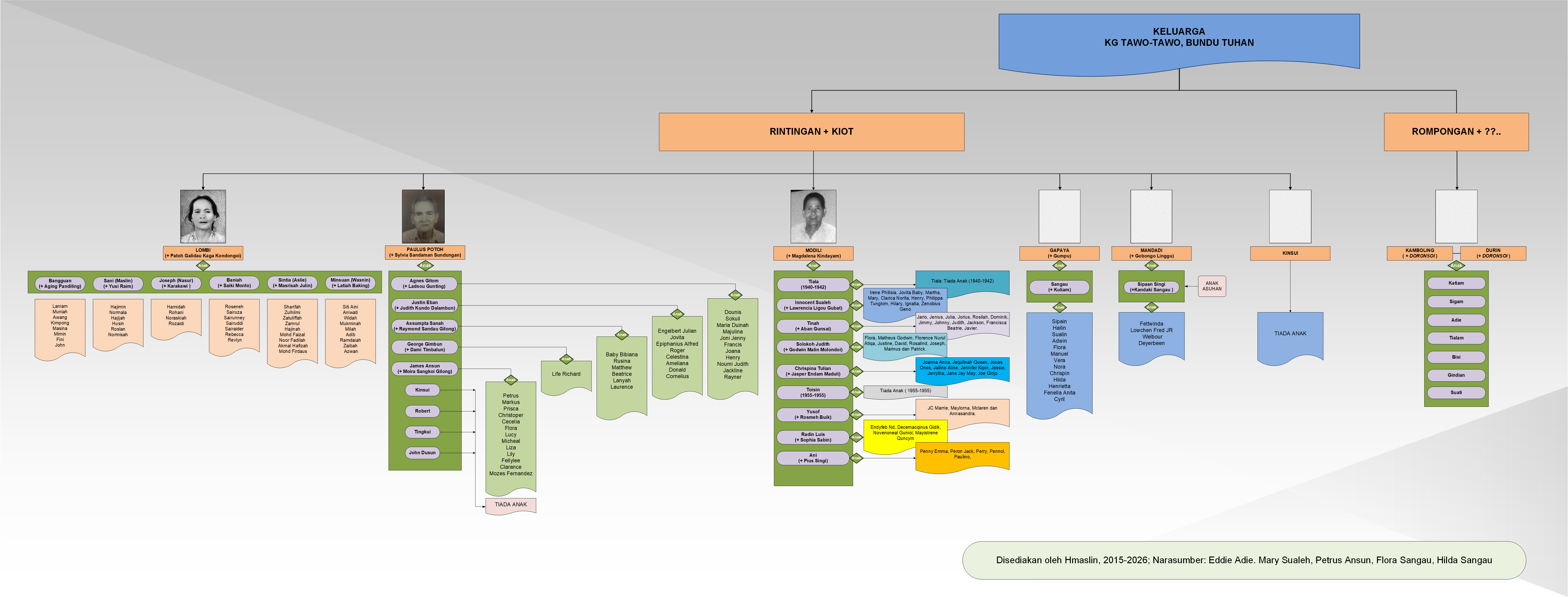Select the Gindian node
Image resolution: width=1568 pixels, height=597 pixels.
click(x=1456, y=375)
